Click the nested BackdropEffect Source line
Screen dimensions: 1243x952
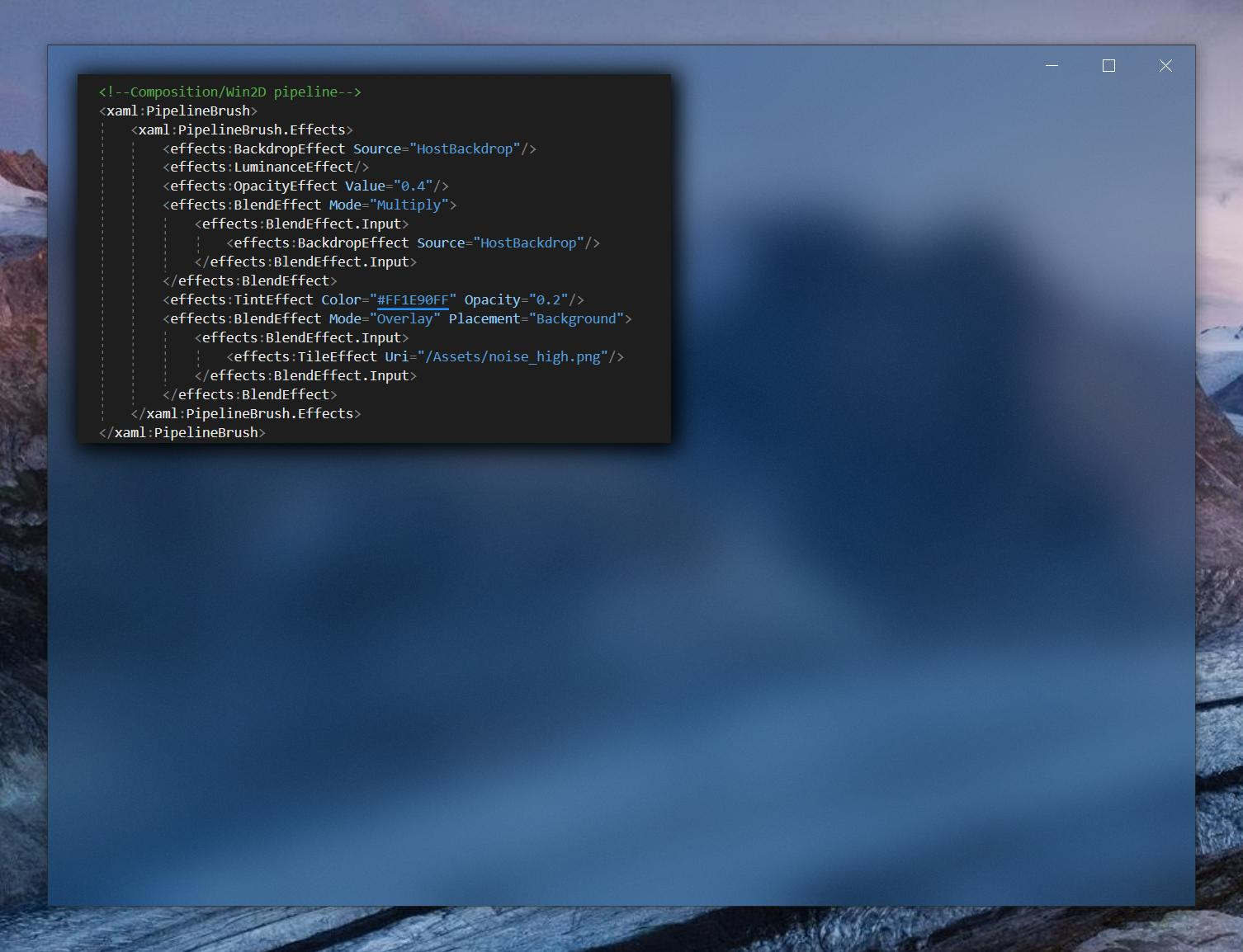[414, 243]
